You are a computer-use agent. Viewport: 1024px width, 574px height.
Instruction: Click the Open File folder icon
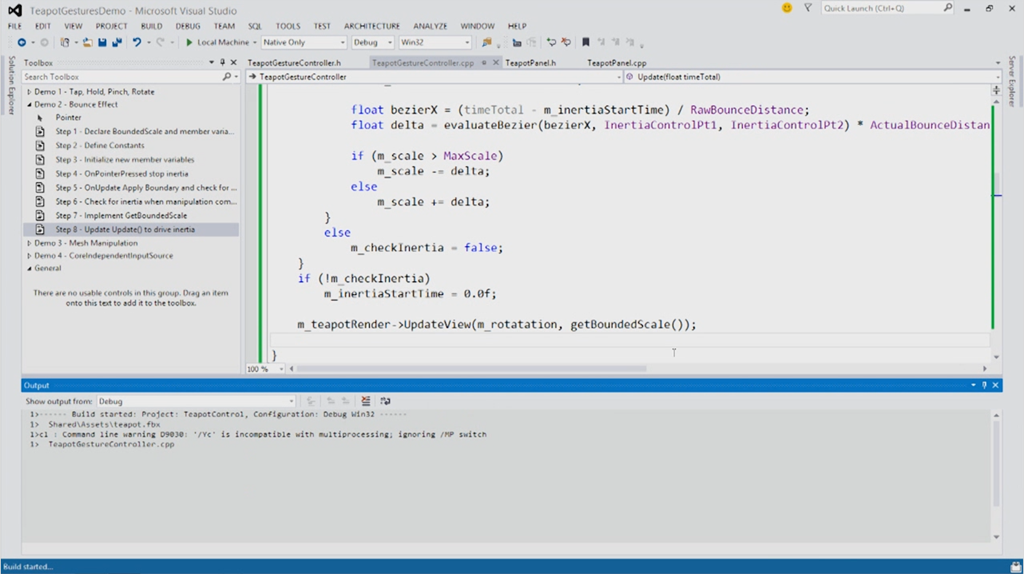point(87,42)
